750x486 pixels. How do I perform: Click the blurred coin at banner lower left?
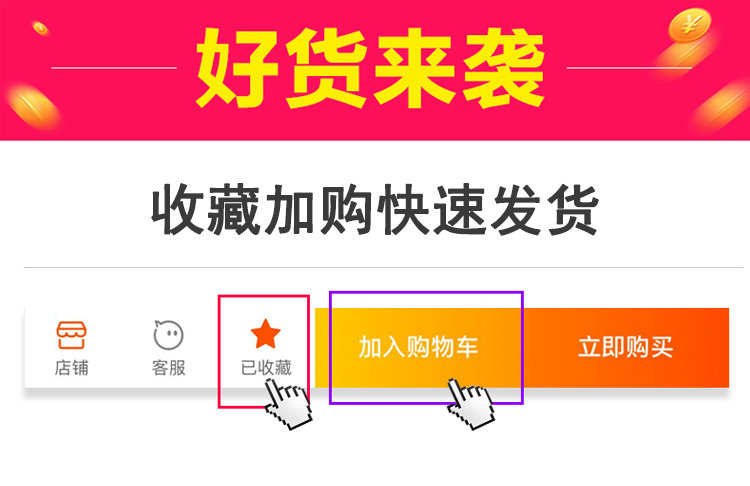pyautogui.click(x=31, y=106)
